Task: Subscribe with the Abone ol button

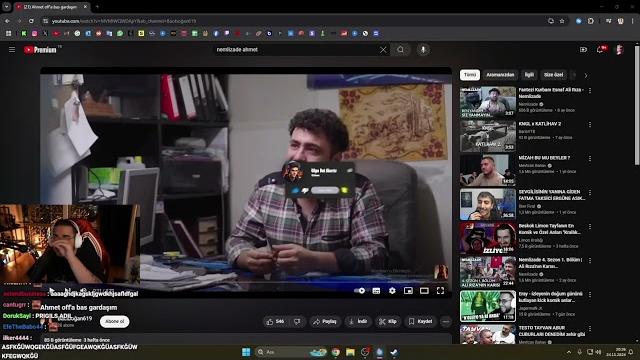Action: point(115,322)
